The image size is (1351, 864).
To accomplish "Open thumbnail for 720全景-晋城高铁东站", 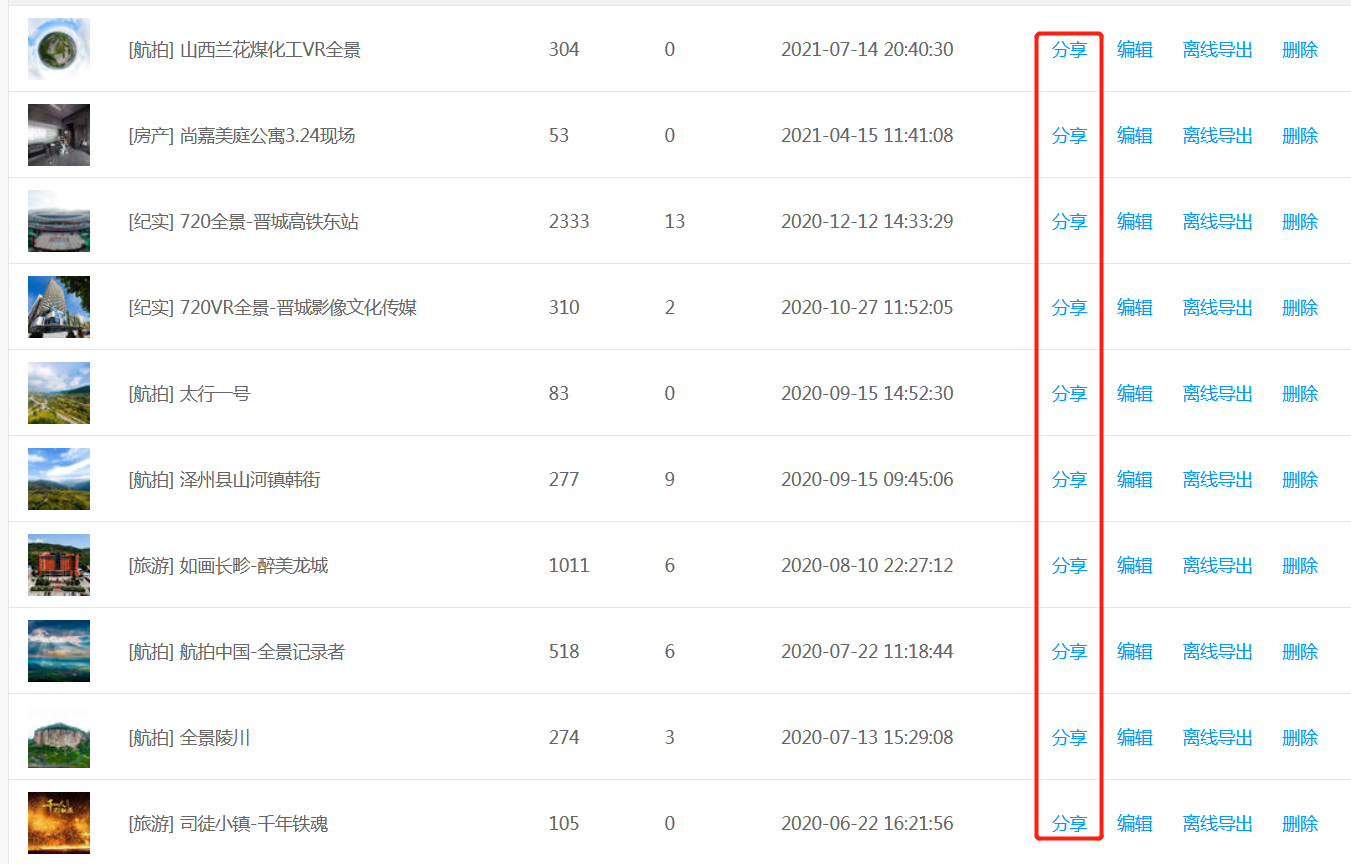I will pos(59,221).
